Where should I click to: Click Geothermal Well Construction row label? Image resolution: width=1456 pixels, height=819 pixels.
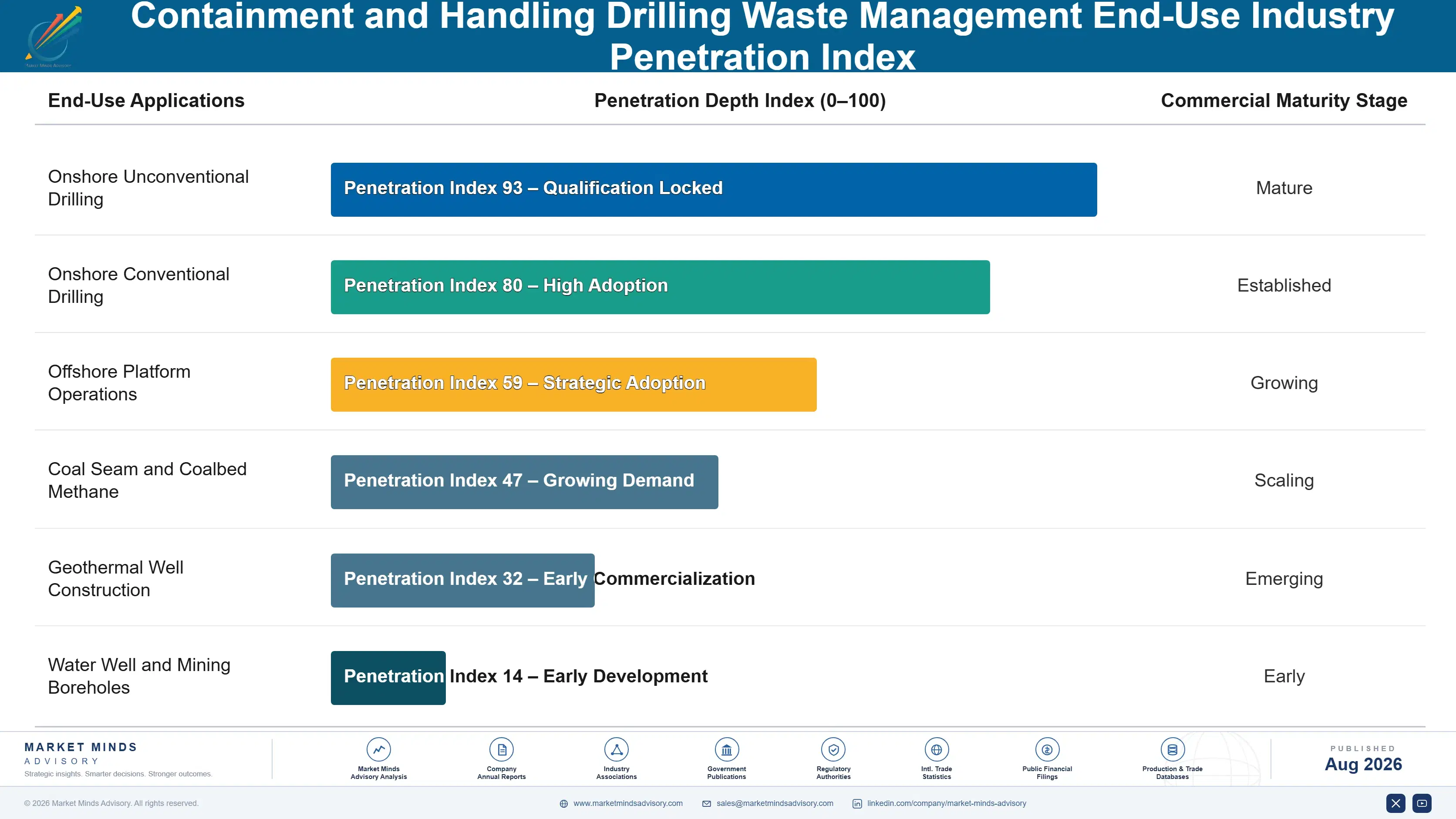coord(115,578)
